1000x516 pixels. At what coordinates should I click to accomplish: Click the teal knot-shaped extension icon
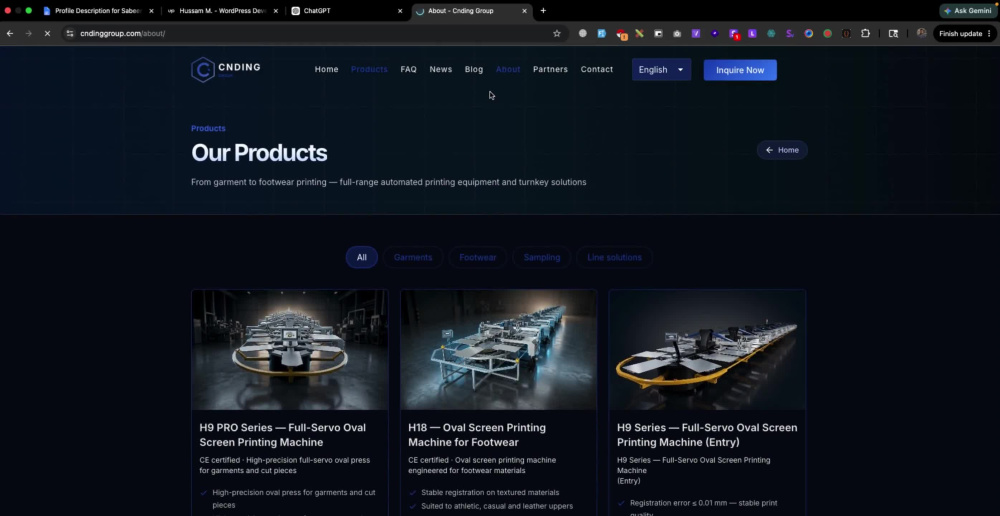771,33
